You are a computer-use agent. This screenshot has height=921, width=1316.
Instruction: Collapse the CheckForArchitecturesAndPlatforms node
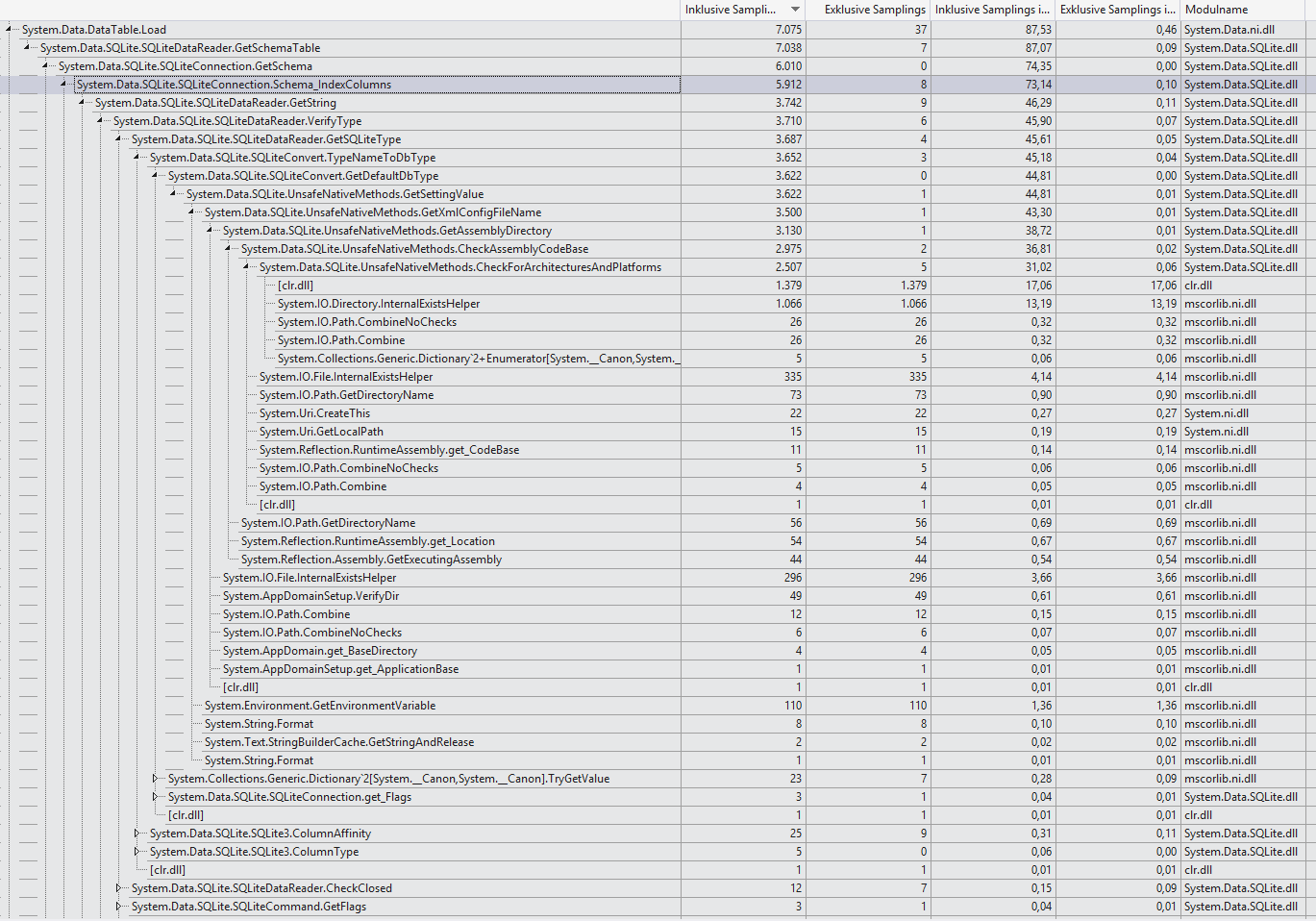(246, 267)
